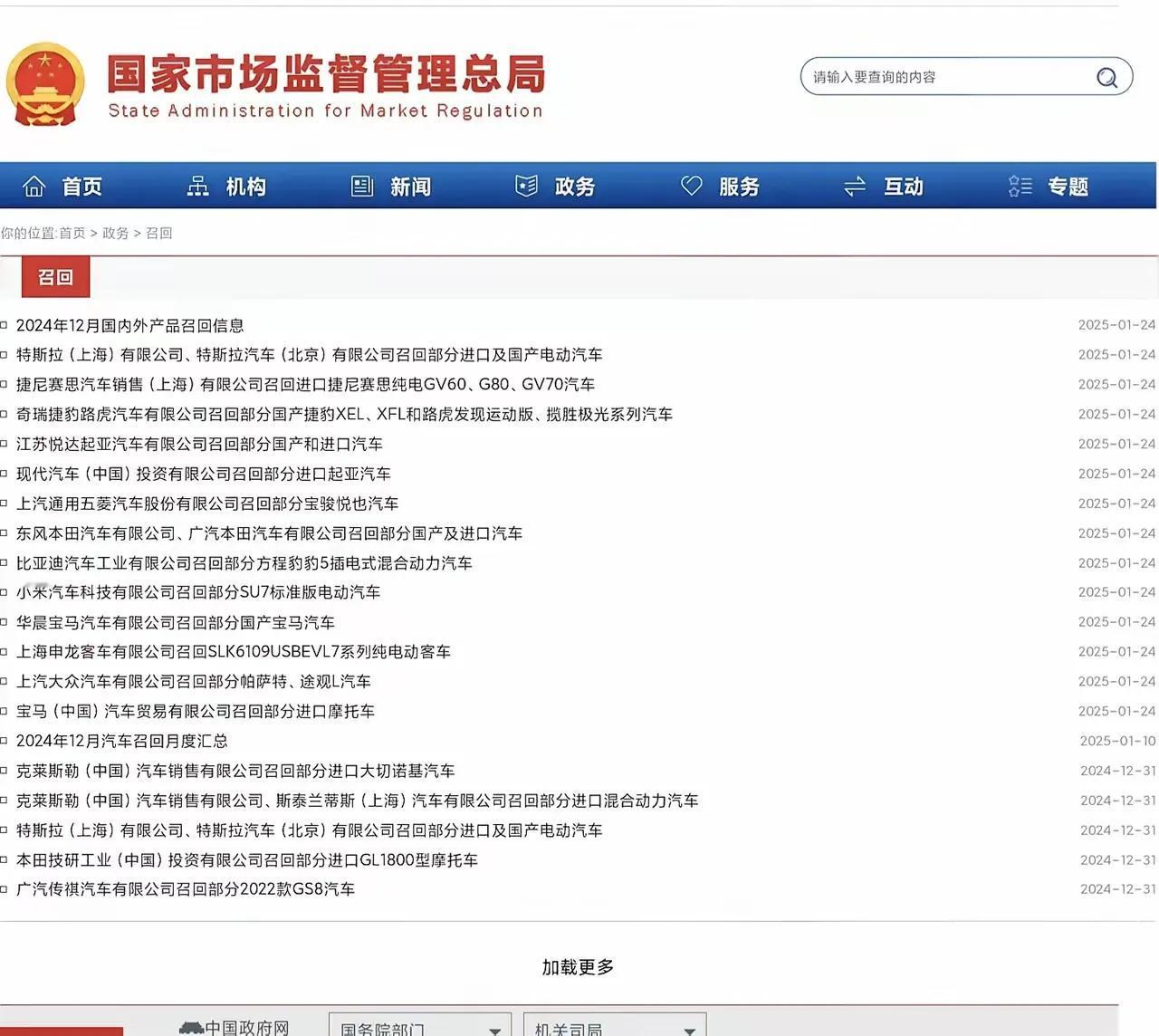Click 首页 in the breadcrumb
This screenshot has height=1036, width=1159.
72,234
